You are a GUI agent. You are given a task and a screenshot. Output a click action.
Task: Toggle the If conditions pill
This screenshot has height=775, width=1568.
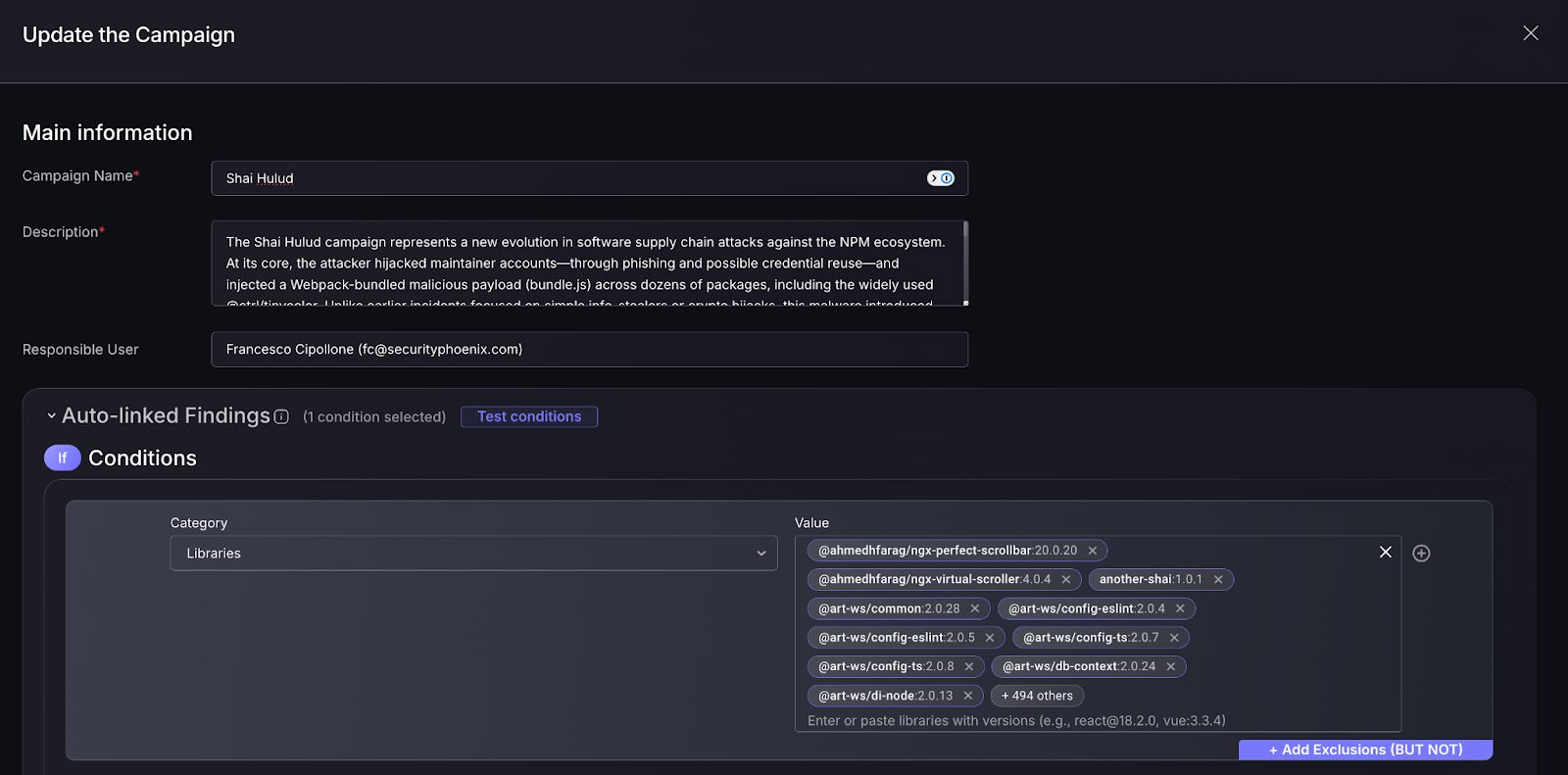62,458
